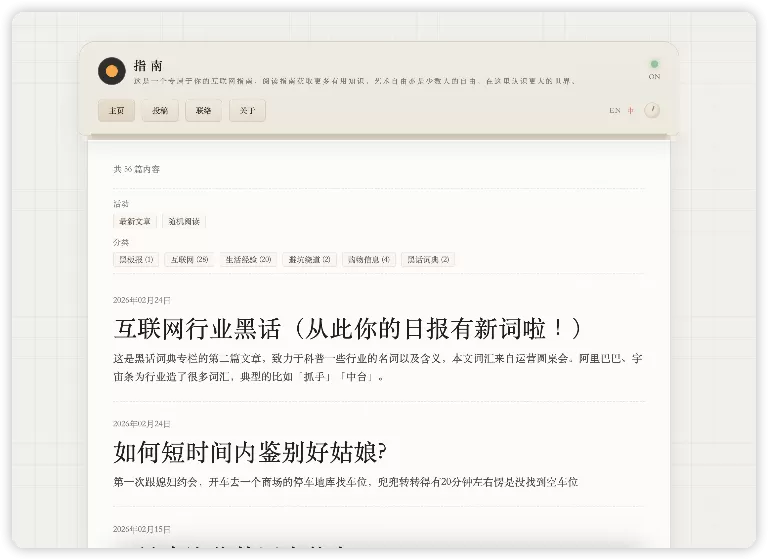Toggle the green ON power indicator
Image resolution: width=768 pixels, height=560 pixels.
click(x=654, y=64)
